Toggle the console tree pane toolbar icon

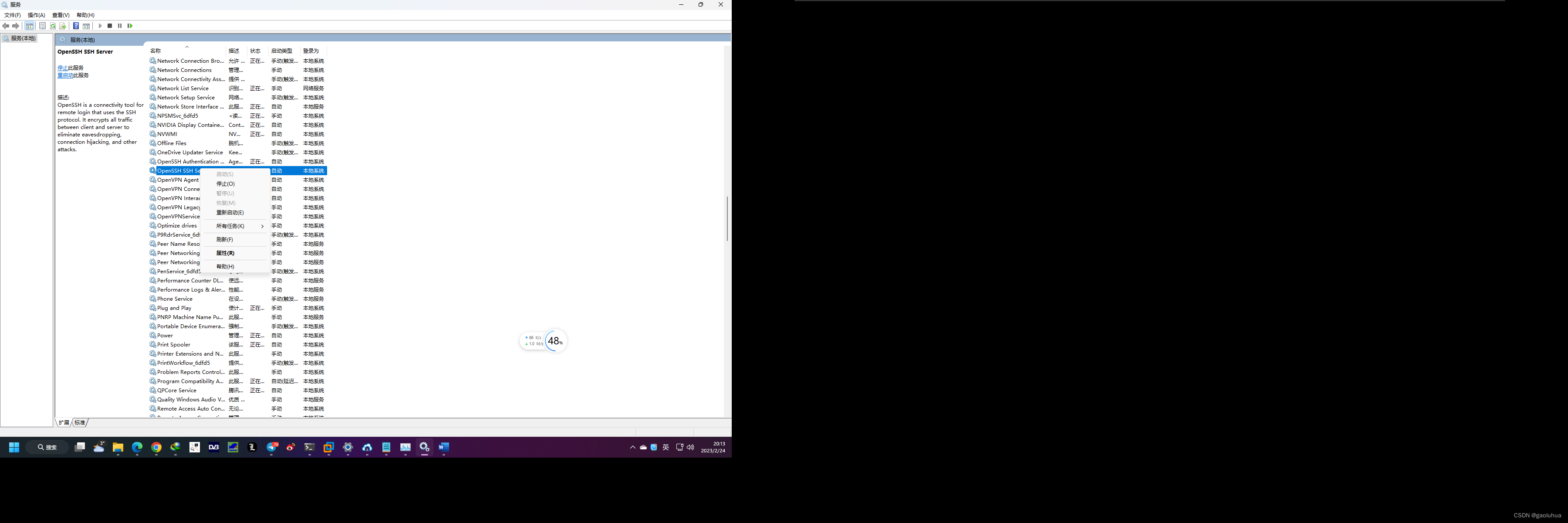coord(29,26)
